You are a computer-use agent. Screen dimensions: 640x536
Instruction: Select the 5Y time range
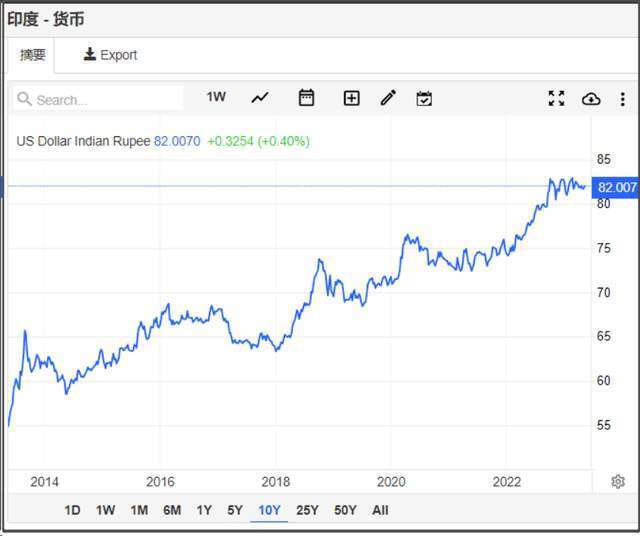pyautogui.click(x=235, y=510)
